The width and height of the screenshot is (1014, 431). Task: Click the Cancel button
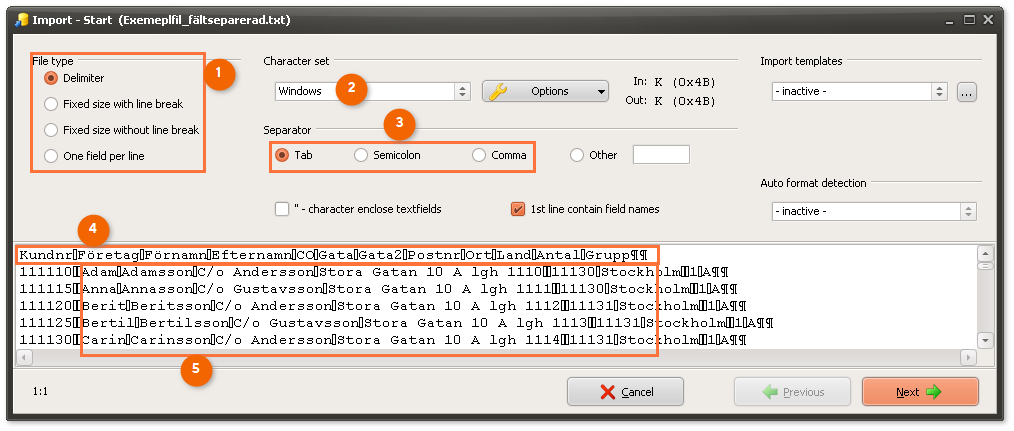coord(625,392)
